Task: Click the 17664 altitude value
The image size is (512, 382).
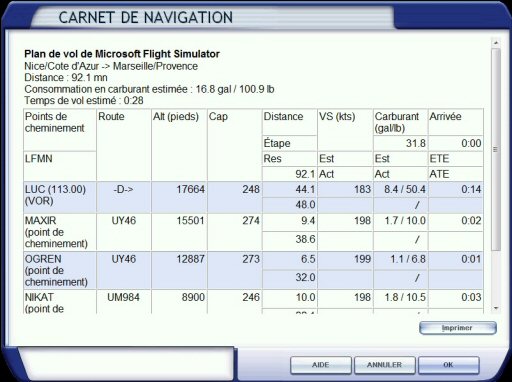Action: [x=190, y=189]
